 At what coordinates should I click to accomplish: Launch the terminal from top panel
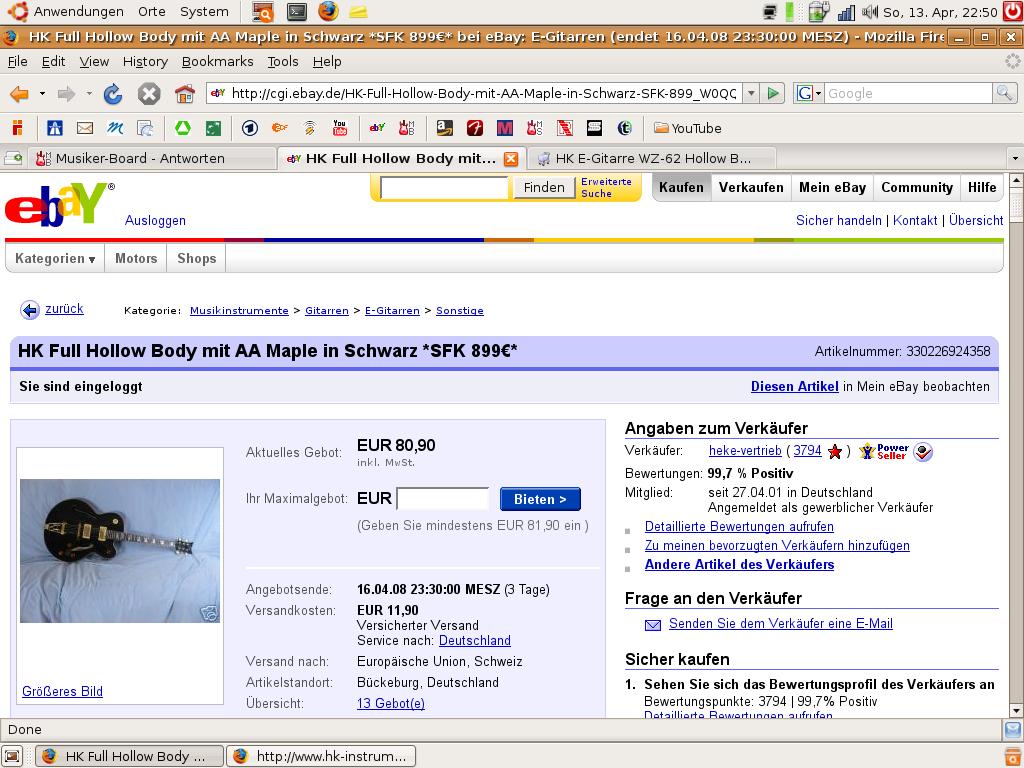click(297, 11)
